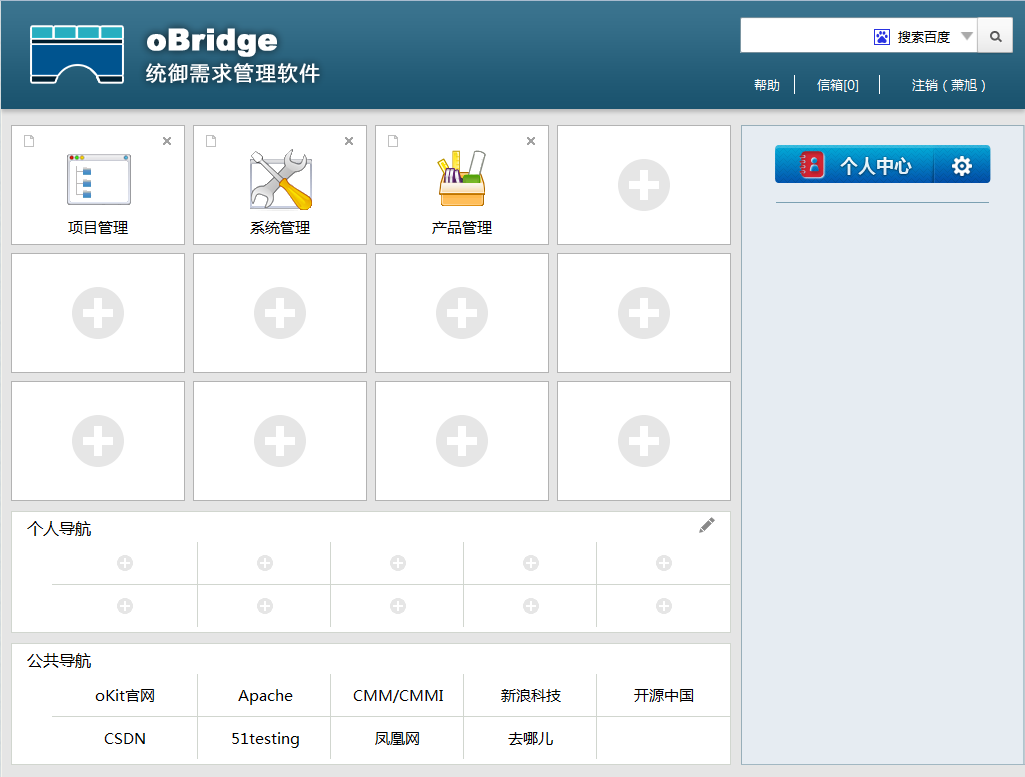Add the middle personal nav link in second row
The height and width of the screenshot is (777, 1025).
point(397,606)
